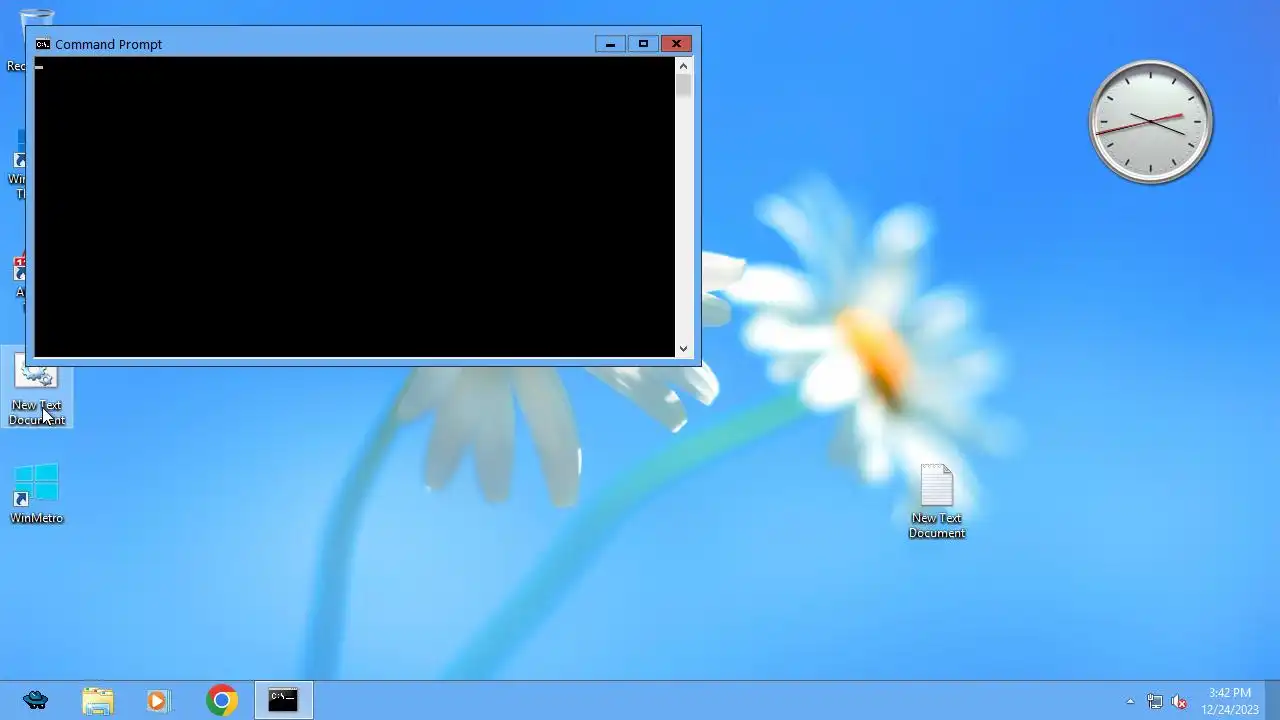
Task: Click the muted speaker tray icon
Action: pos(1179,702)
